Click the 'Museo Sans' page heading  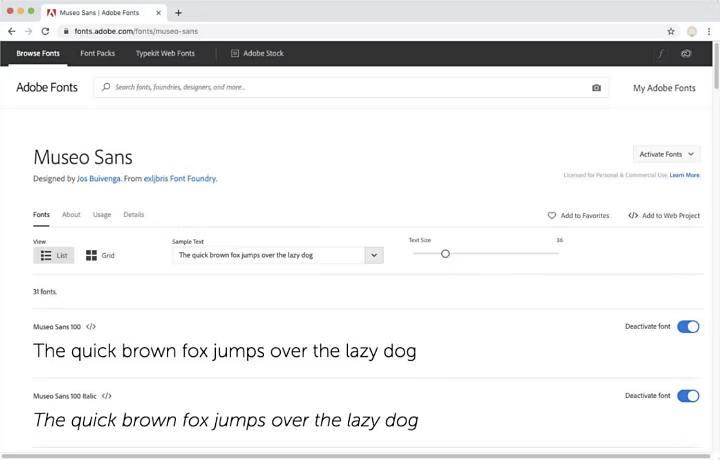[83, 157]
